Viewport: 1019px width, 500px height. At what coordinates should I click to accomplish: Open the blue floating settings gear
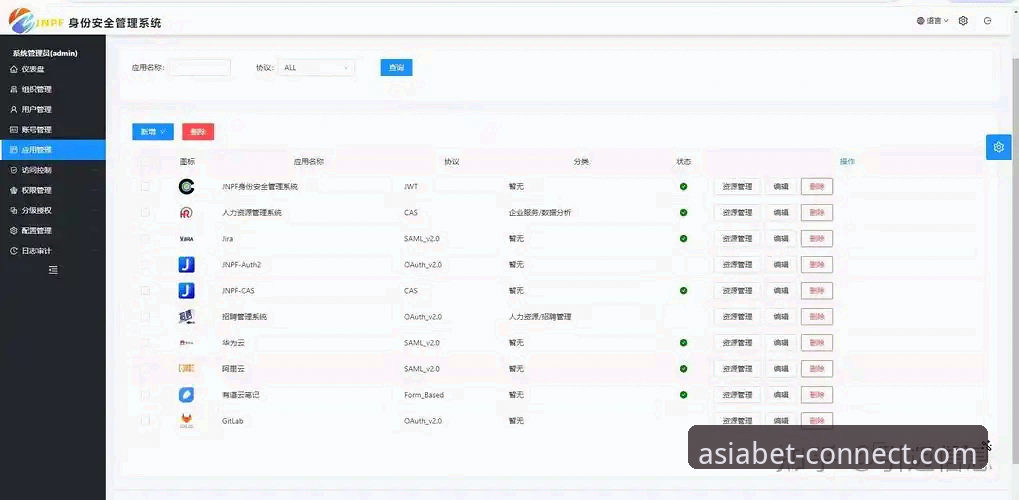point(999,147)
